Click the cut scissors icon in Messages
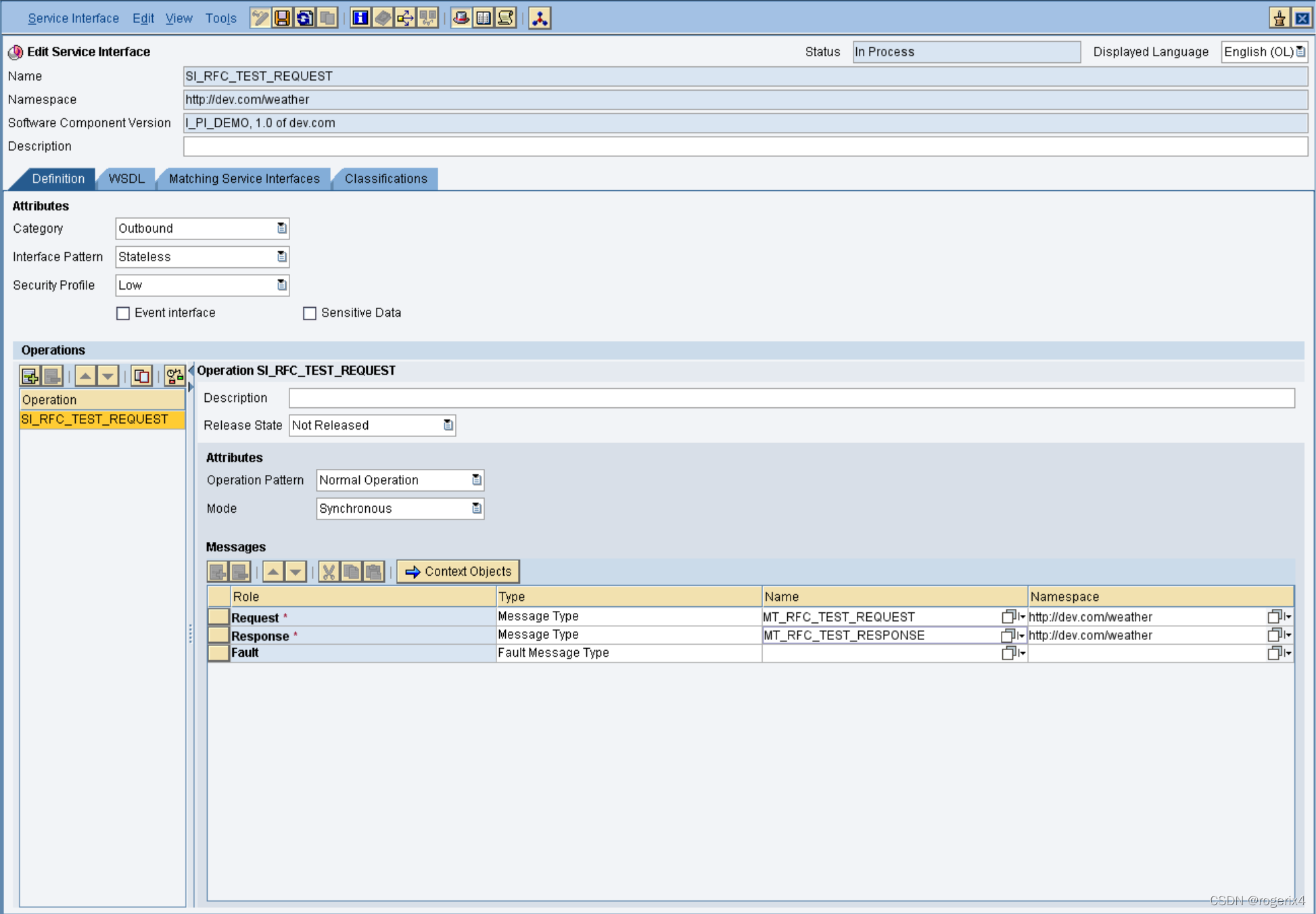The image size is (1316, 914). (x=329, y=572)
